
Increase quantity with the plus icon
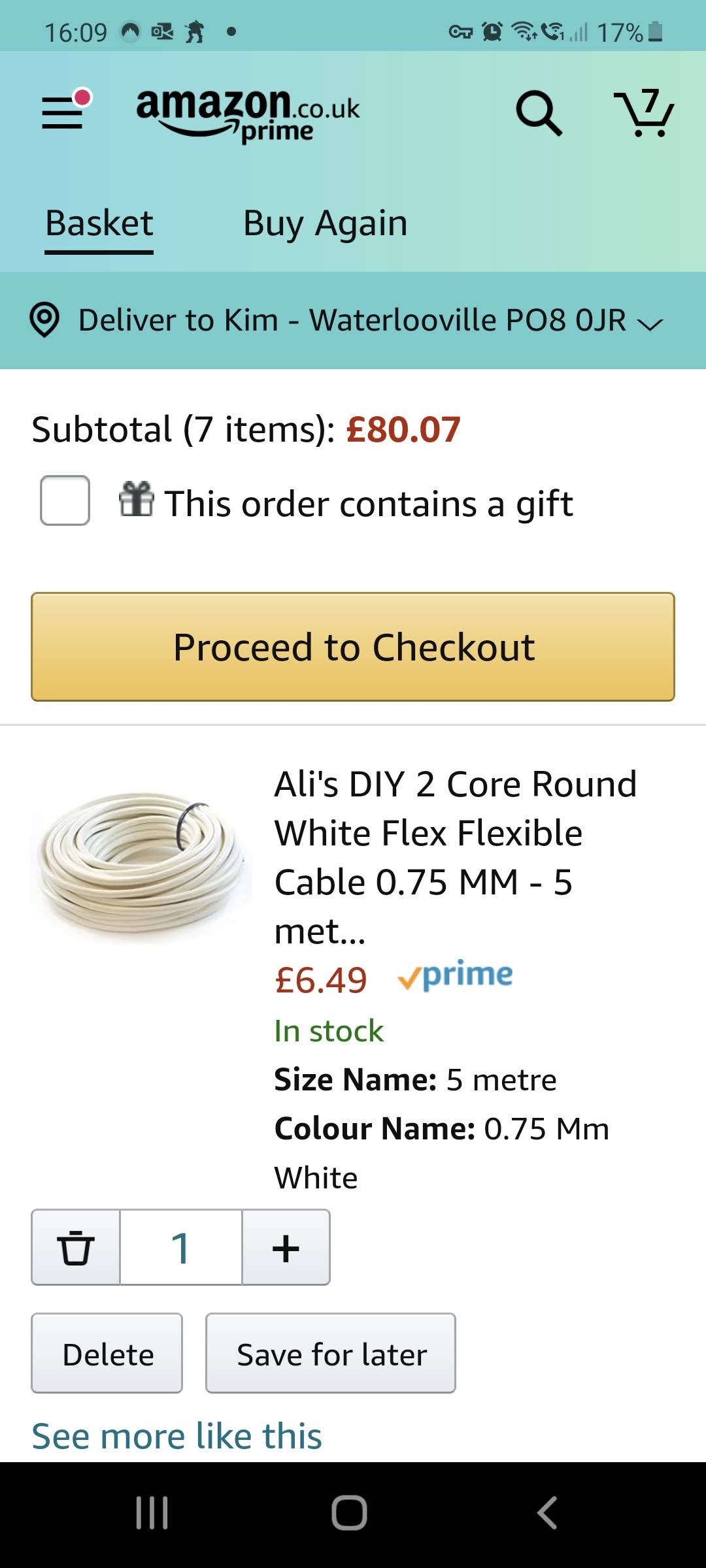click(286, 1247)
